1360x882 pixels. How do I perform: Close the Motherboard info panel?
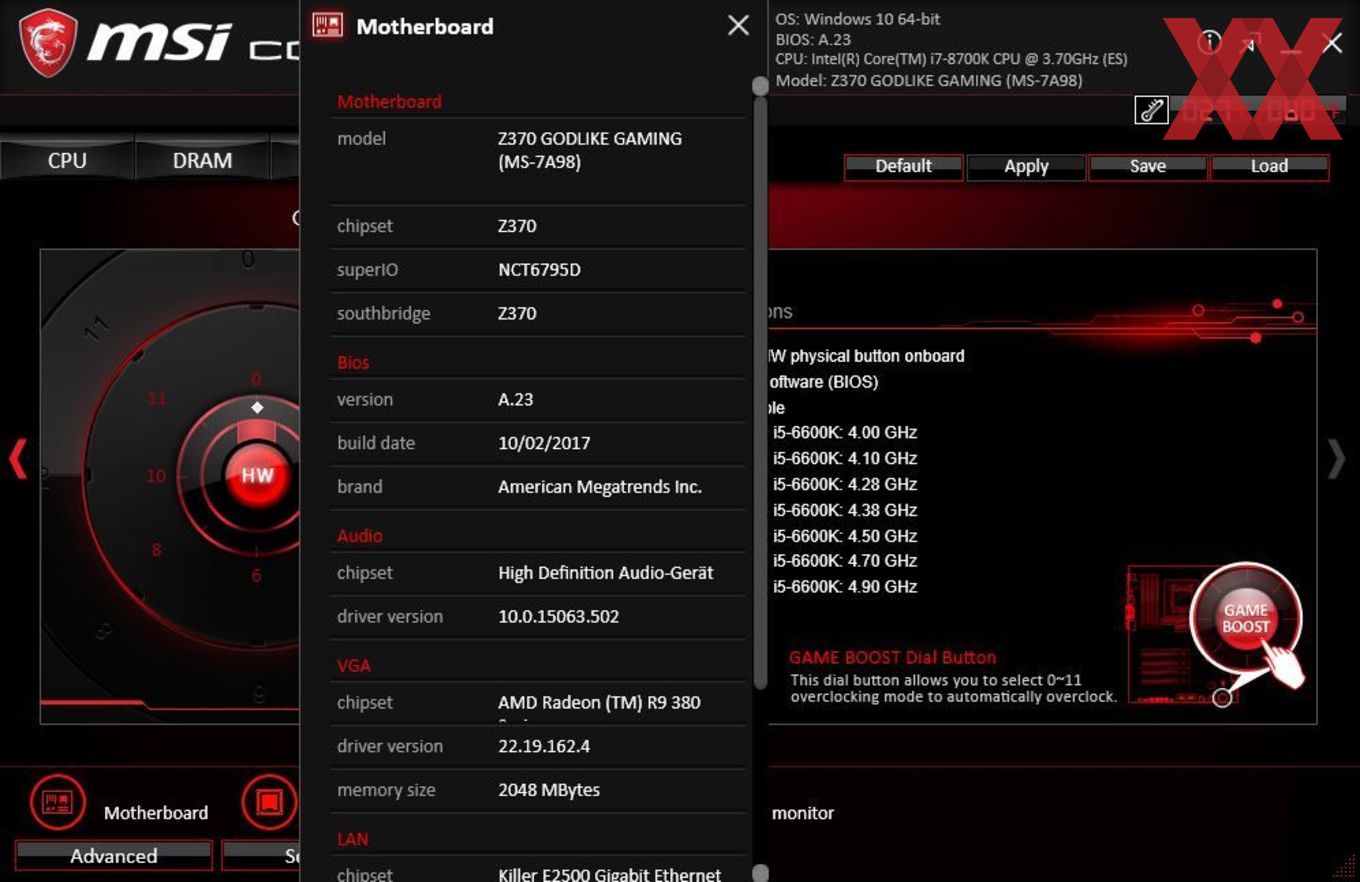tap(738, 26)
